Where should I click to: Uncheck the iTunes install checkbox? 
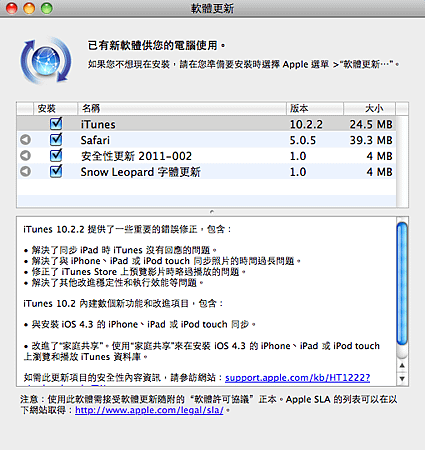pos(56,124)
